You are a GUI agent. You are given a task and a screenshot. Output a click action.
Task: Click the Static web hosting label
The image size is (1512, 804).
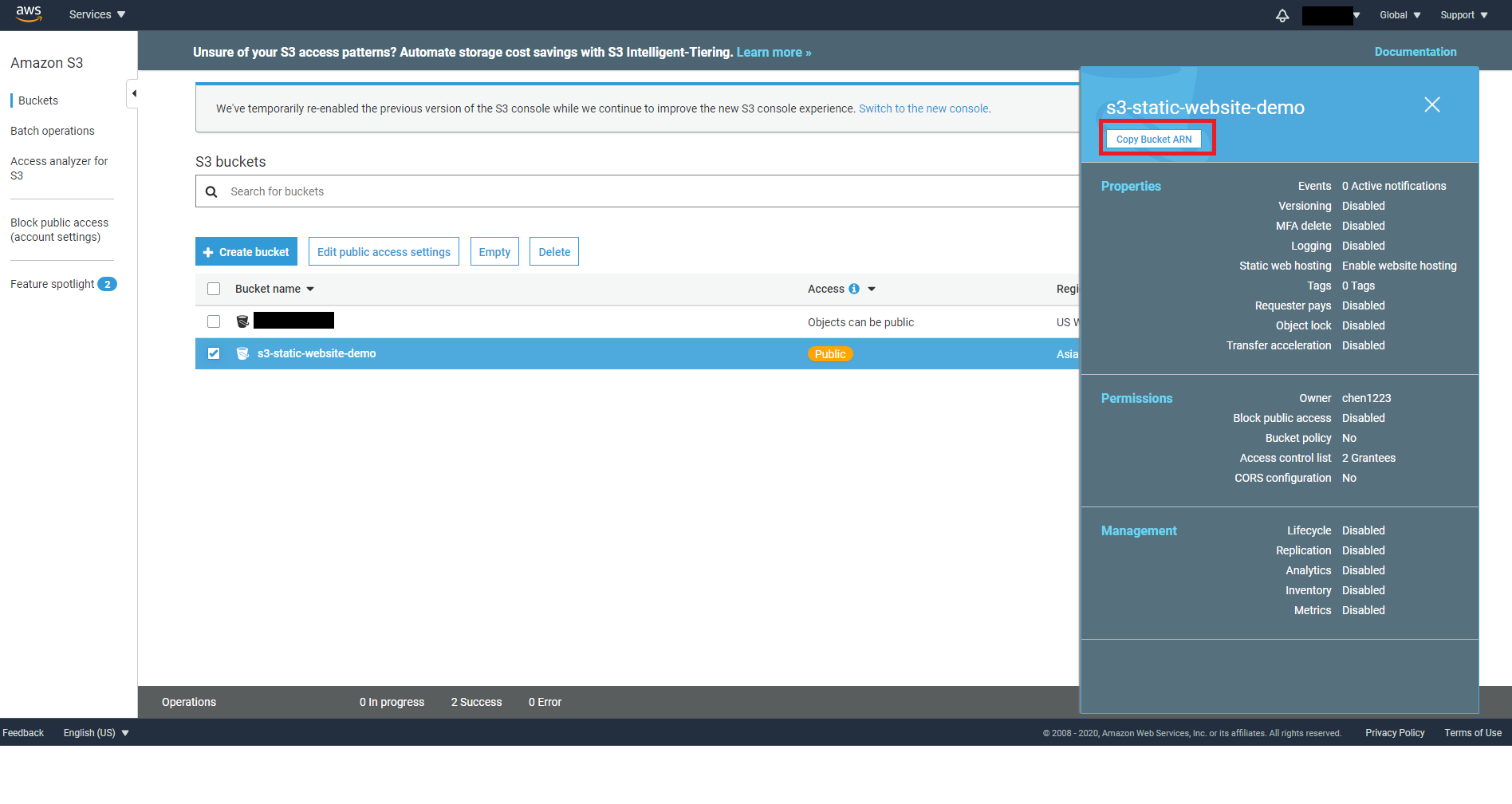click(x=1285, y=266)
